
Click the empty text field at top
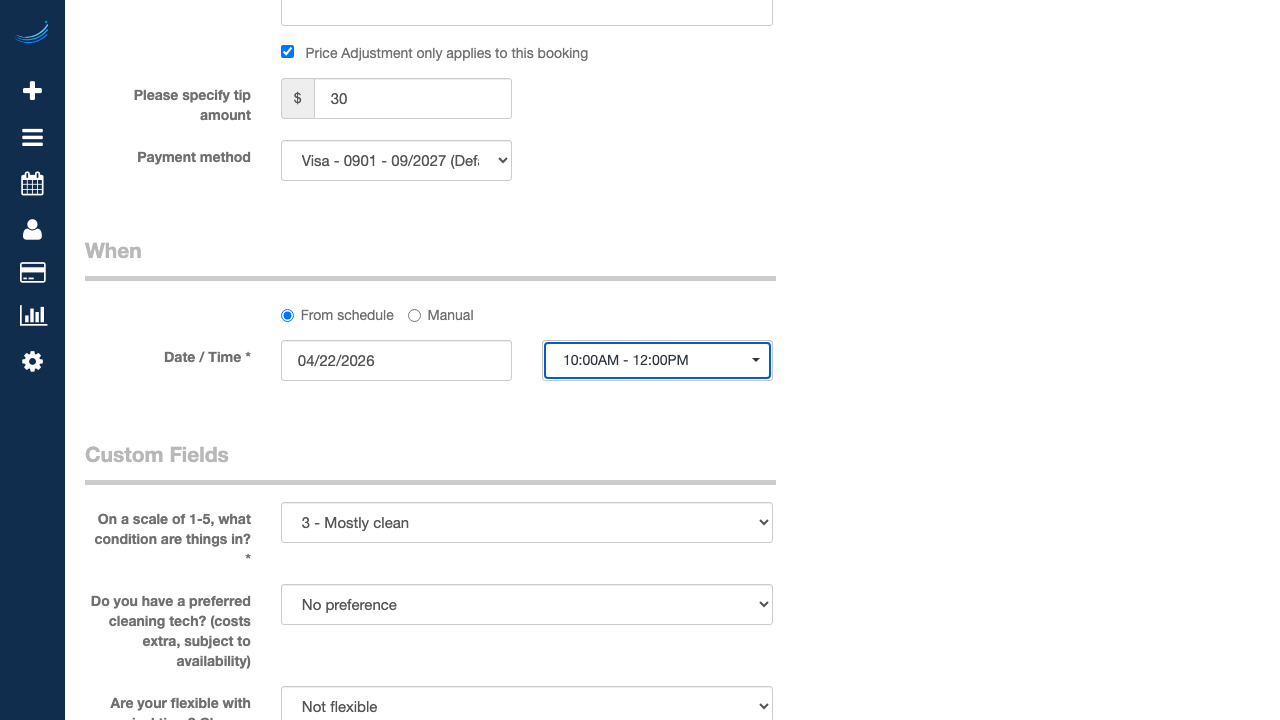[526, 12]
